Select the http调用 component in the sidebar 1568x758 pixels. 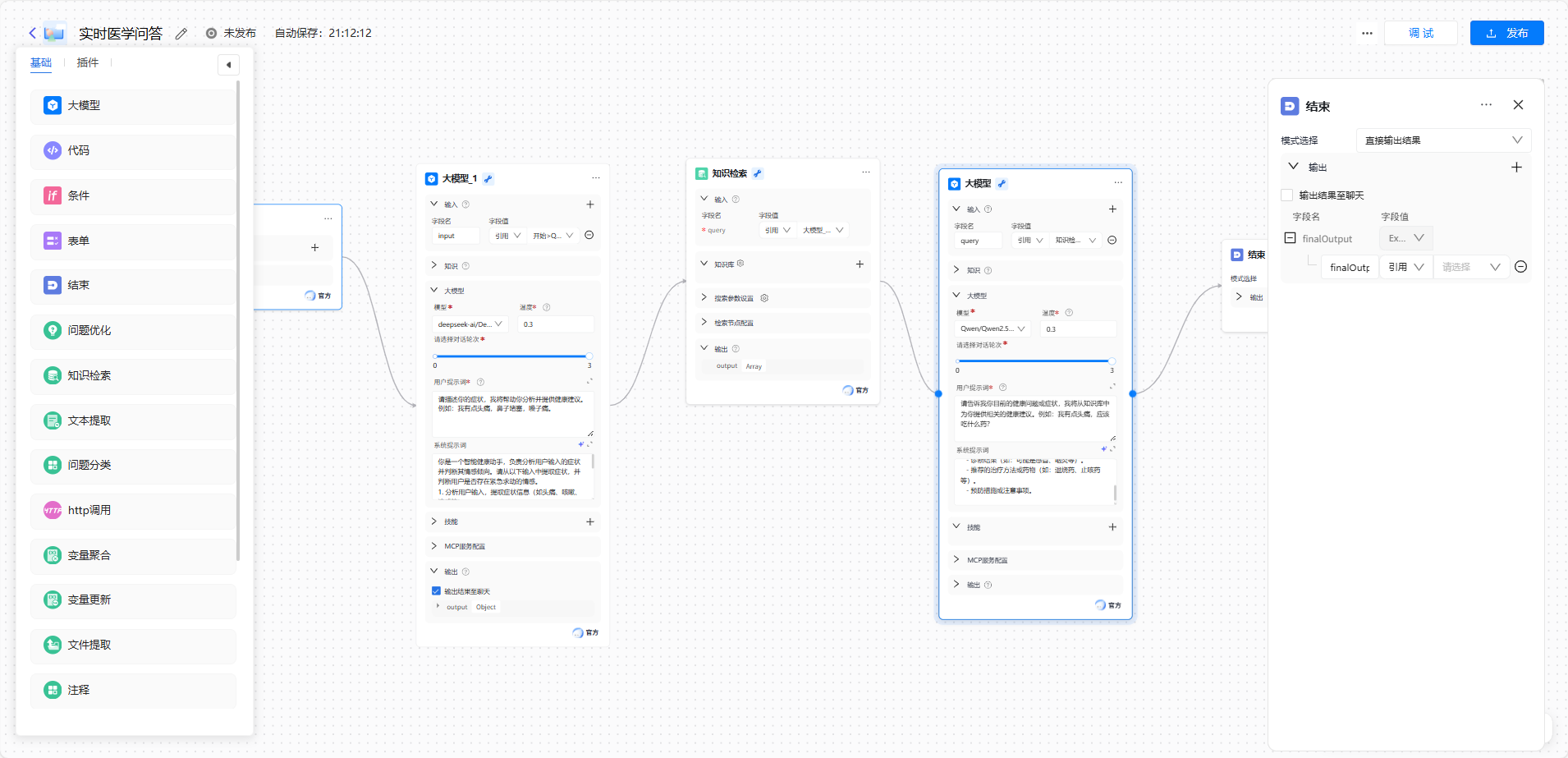[x=134, y=510]
